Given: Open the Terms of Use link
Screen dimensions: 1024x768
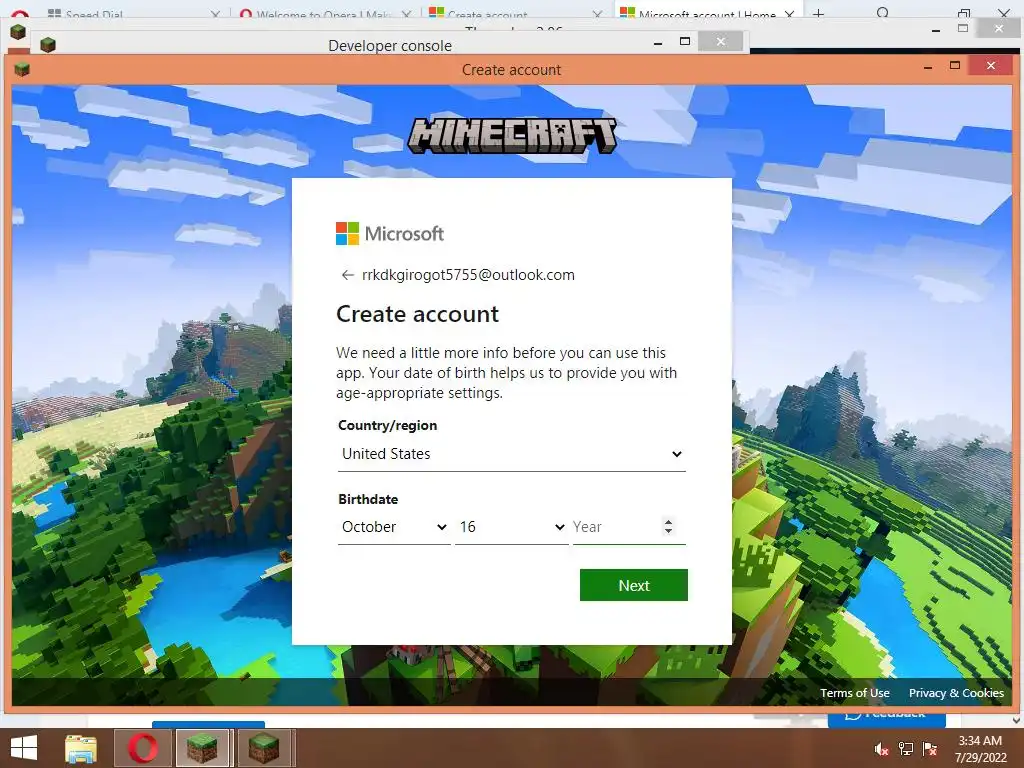Looking at the screenshot, I should [x=854, y=693].
